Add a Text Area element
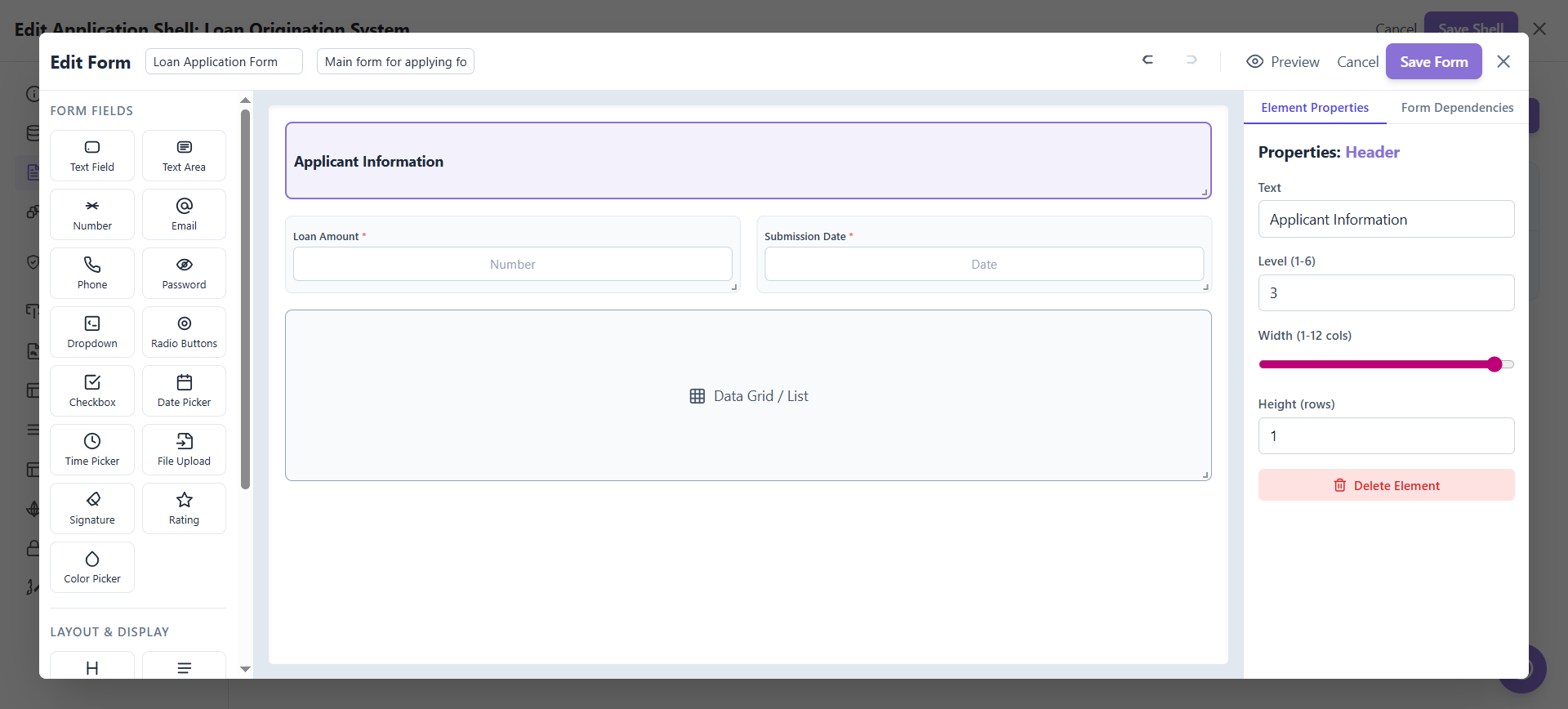 pos(184,155)
